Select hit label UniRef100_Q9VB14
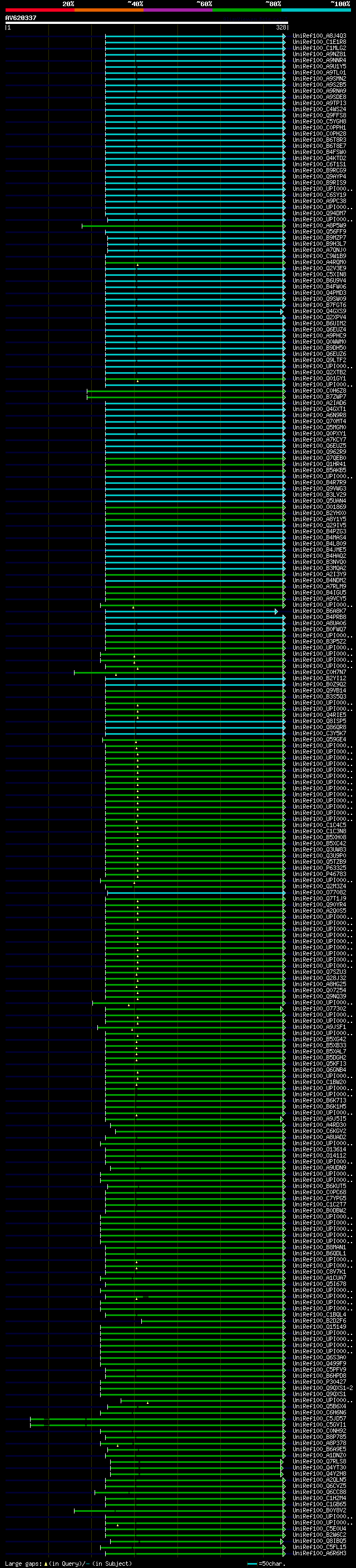 [319, 691]
